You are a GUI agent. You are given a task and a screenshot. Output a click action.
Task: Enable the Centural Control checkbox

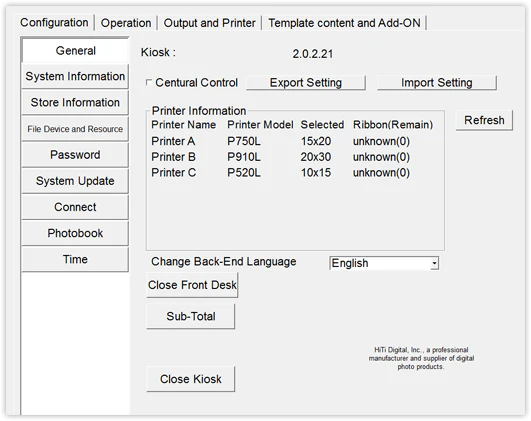[x=149, y=82]
